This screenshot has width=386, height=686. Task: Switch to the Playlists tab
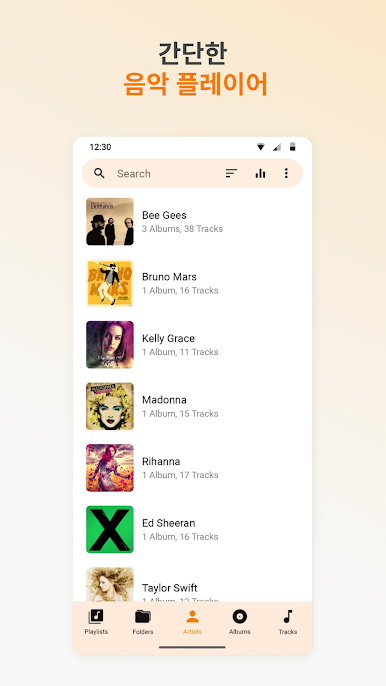click(96, 622)
